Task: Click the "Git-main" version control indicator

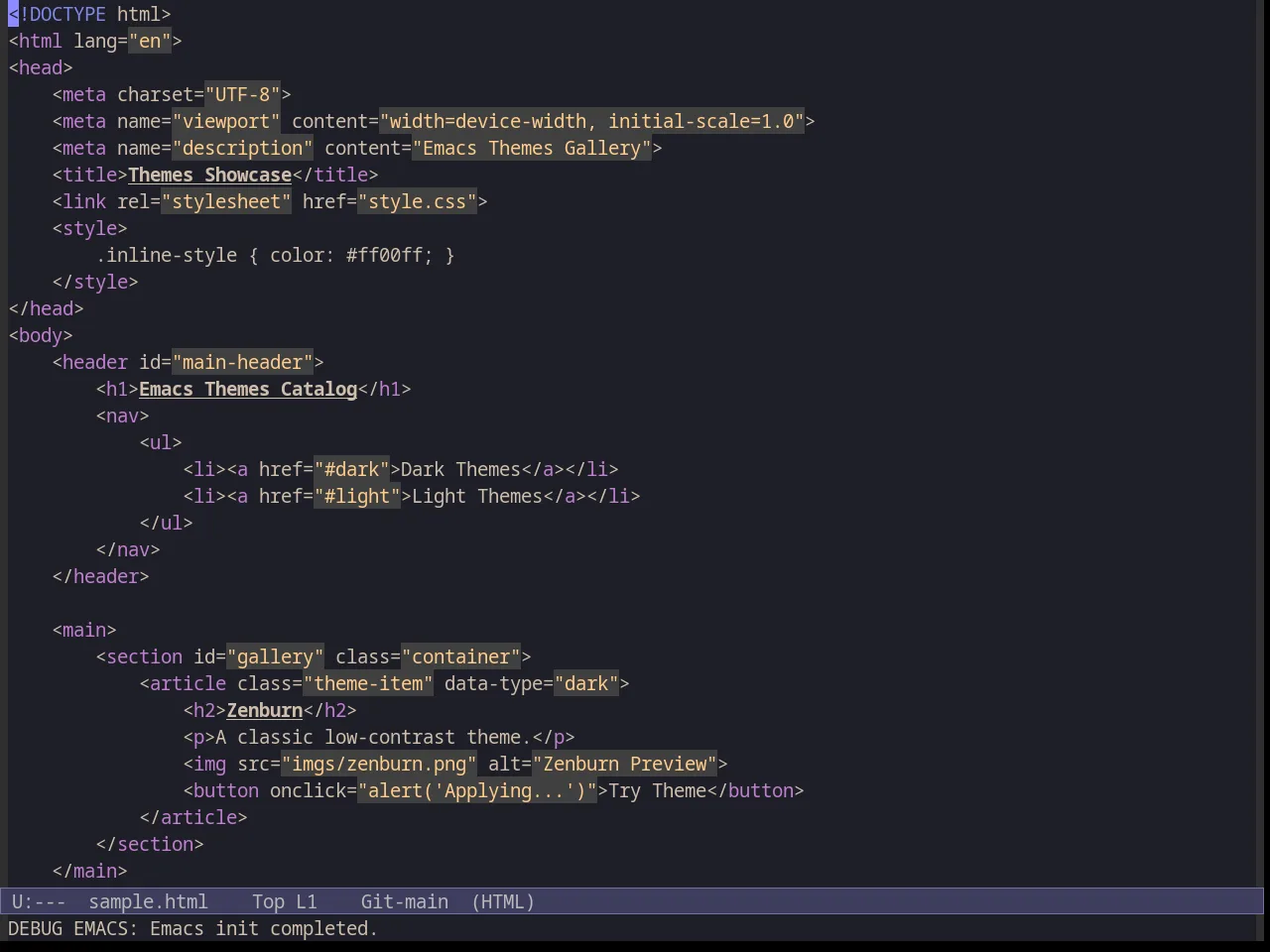Action: click(x=404, y=901)
